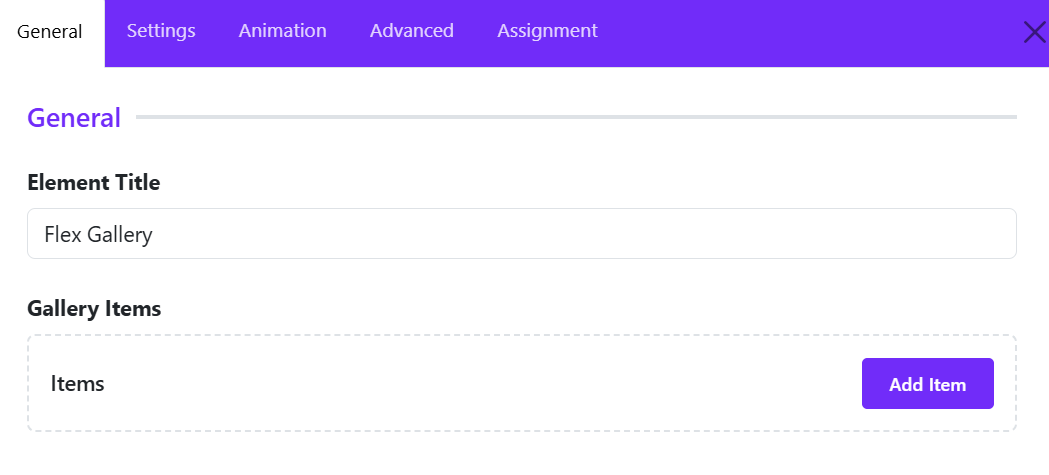This screenshot has width=1049, height=475.
Task: Click the white space above the Element Title label
Action: tap(522, 151)
